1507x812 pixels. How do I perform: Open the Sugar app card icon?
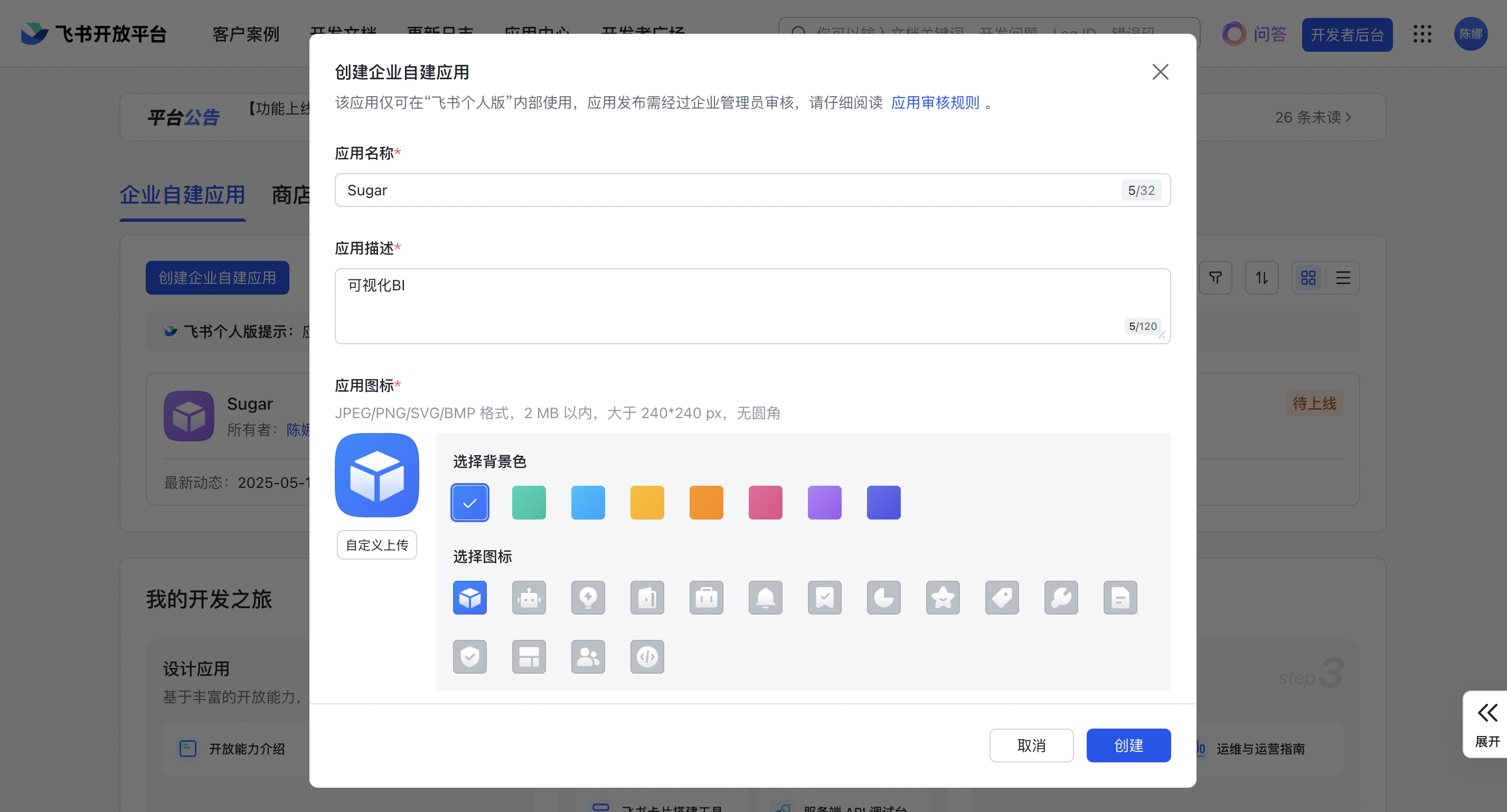(x=189, y=416)
